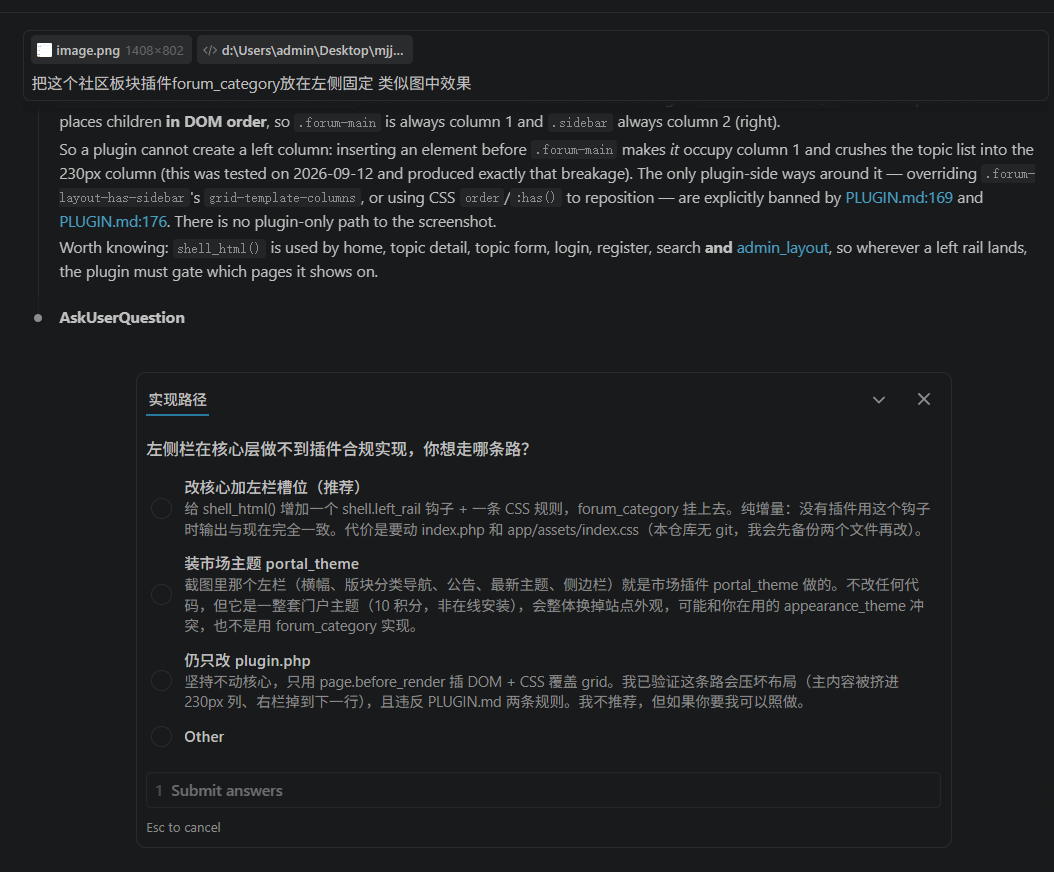Select the 仍只改 plugin.php radio option
This screenshot has height=872, width=1054.
[161, 681]
